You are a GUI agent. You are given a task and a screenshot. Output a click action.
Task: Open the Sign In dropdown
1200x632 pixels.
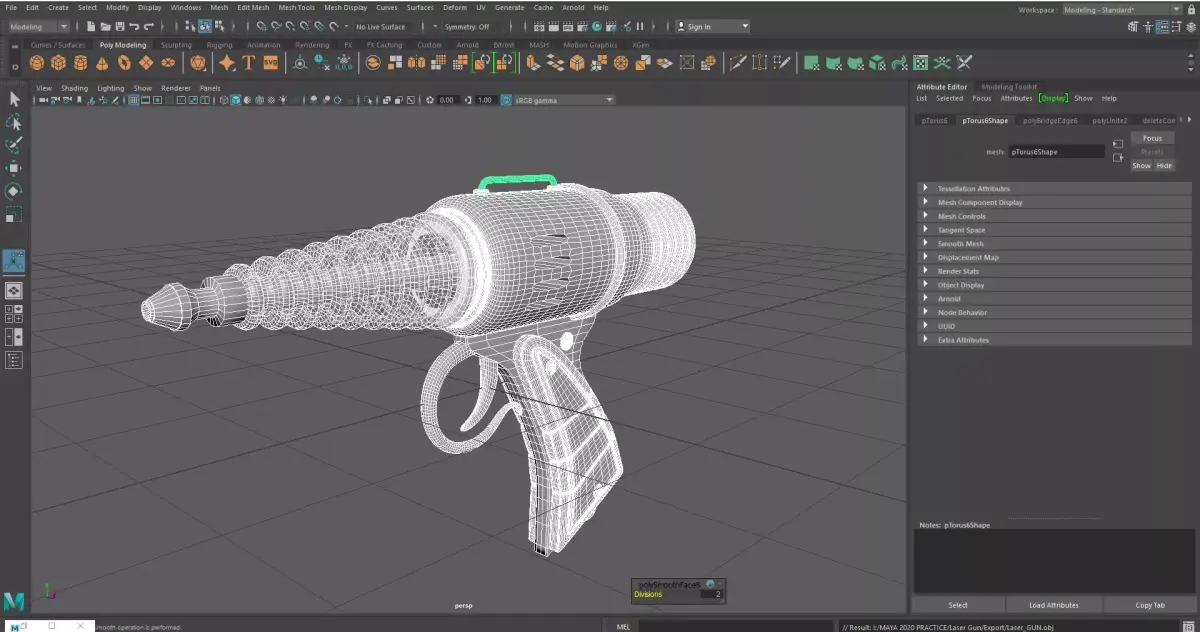[712, 27]
